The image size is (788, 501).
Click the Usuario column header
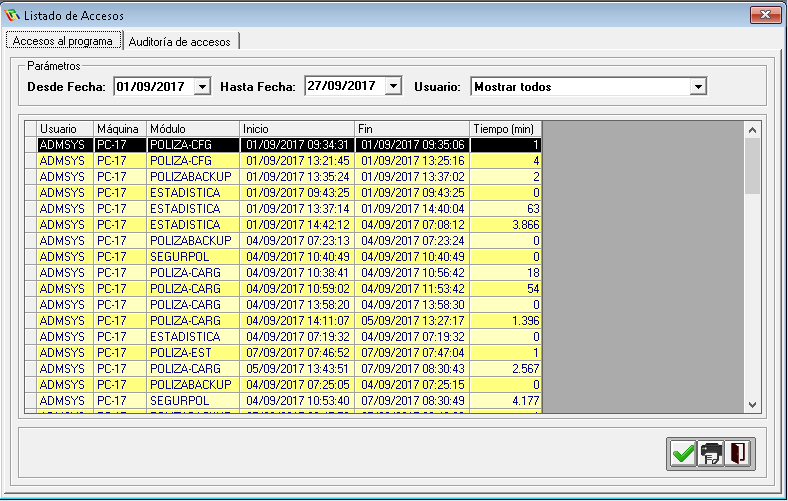65,129
